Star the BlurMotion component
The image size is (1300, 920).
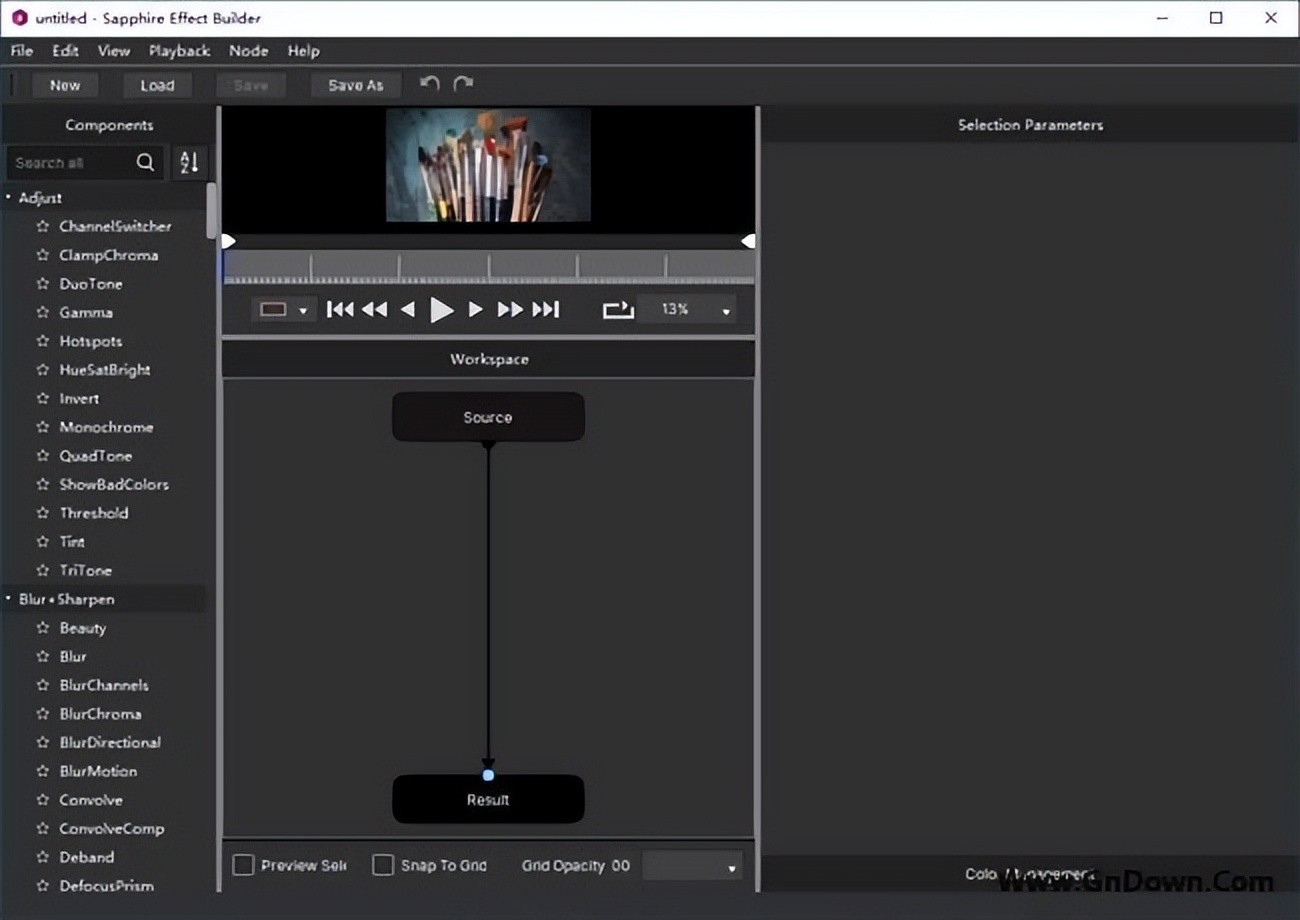[43, 772]
